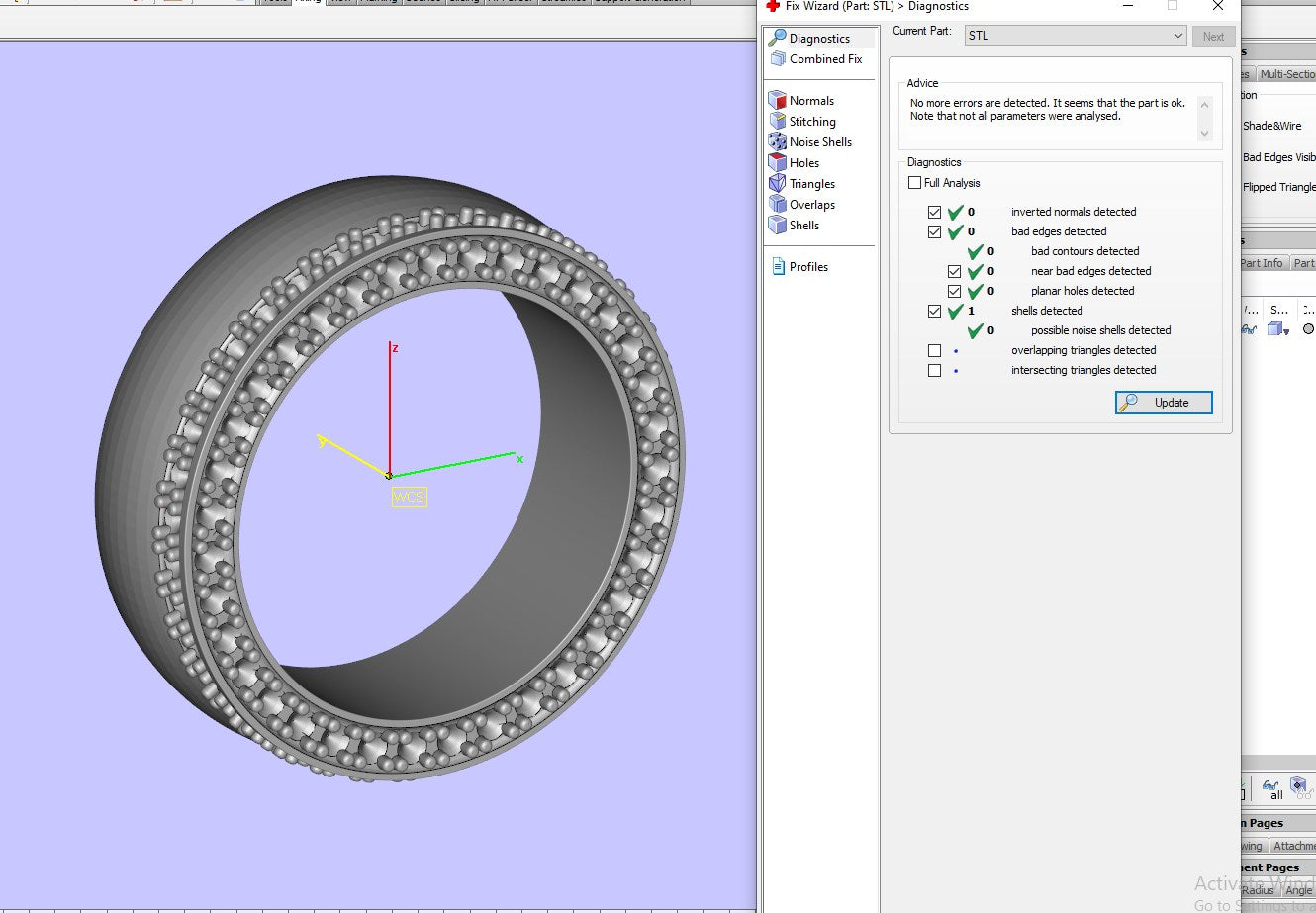Go to the Stitching page
Screen dimensions: 1316x913
(811, 122)
